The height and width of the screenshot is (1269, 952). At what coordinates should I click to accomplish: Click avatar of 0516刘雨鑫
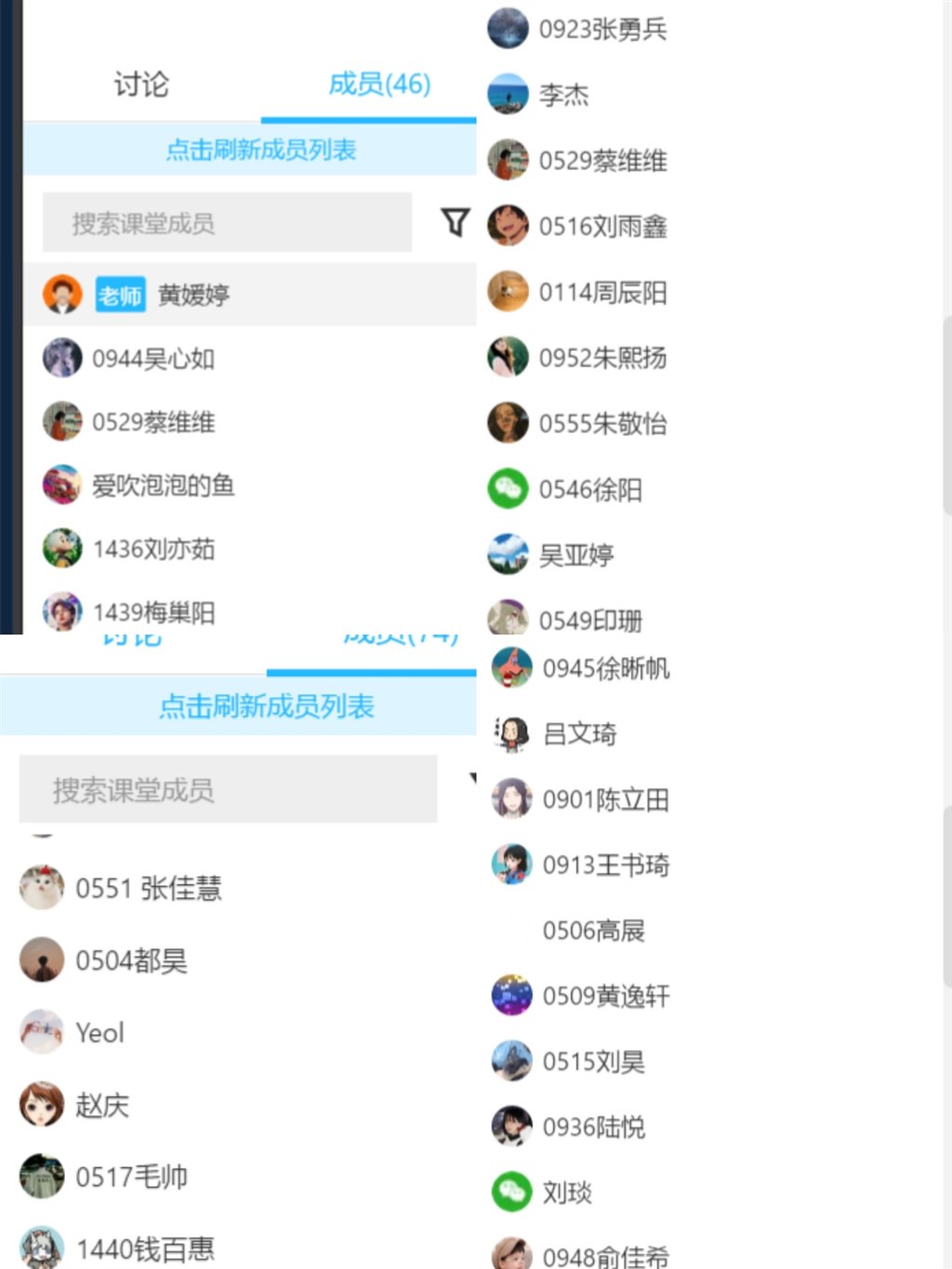(x=508, y=226)
